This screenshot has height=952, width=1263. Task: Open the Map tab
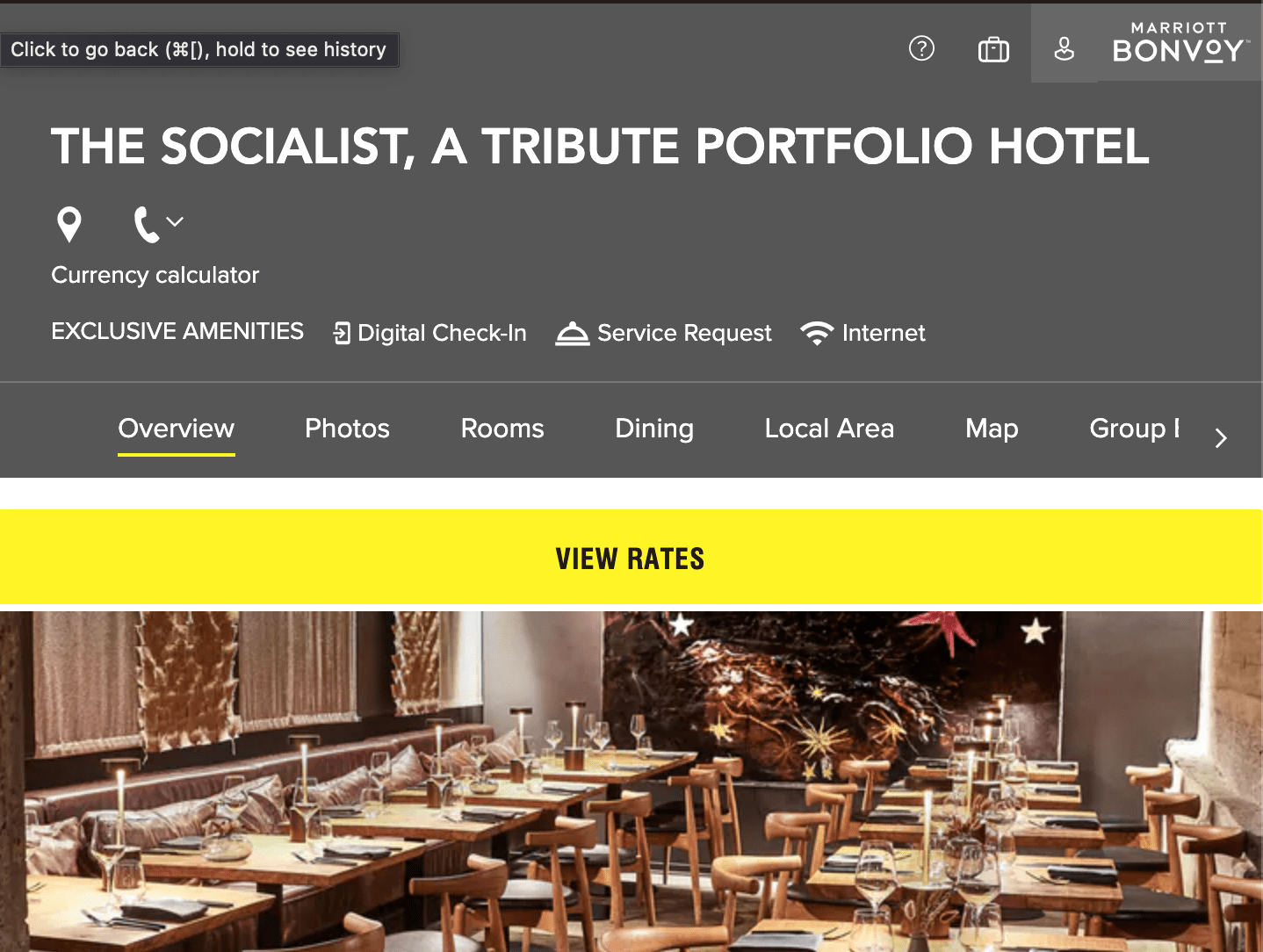click(x=992, y=429)
